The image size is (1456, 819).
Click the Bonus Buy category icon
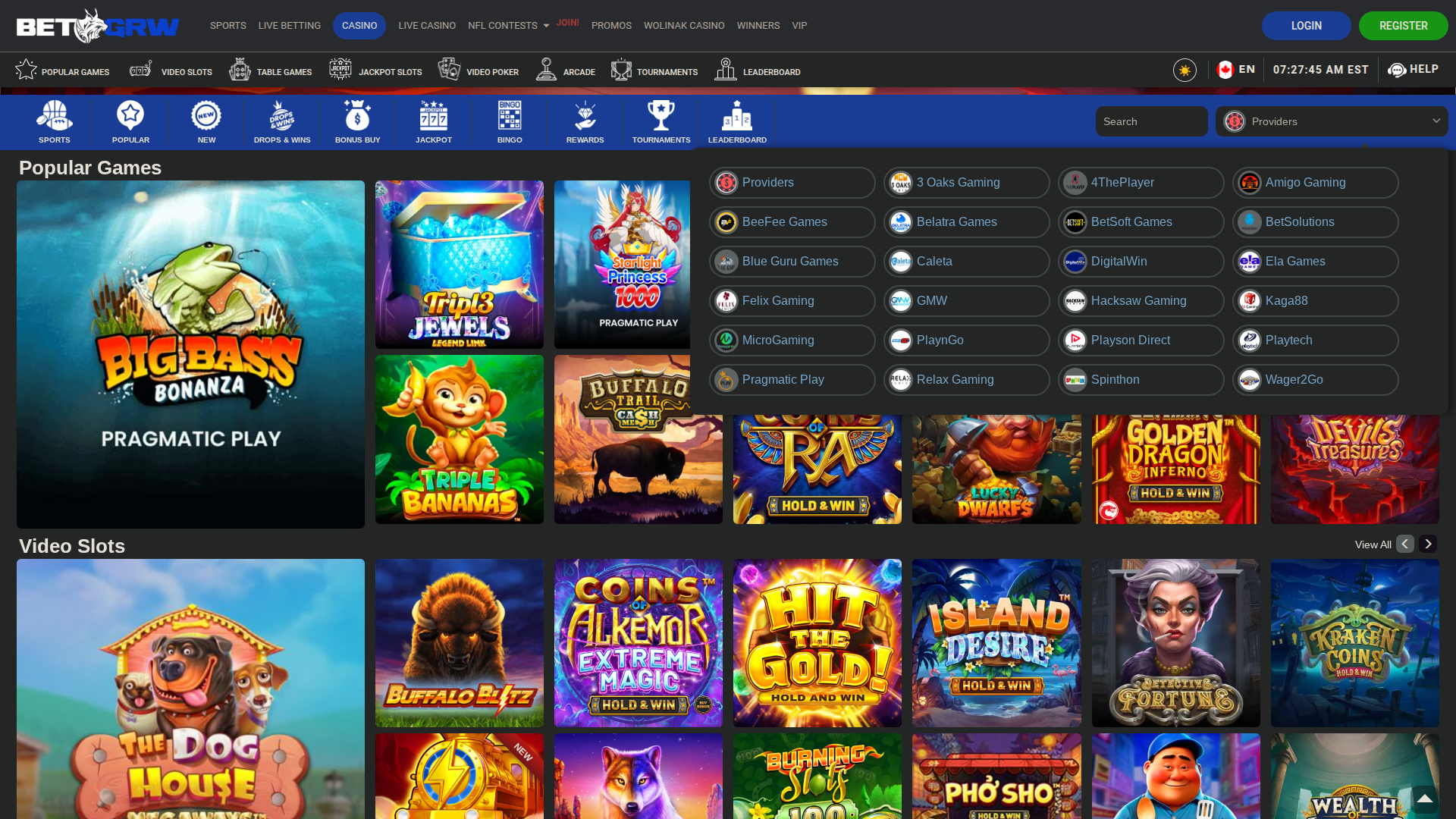click(x=356, y=114)
